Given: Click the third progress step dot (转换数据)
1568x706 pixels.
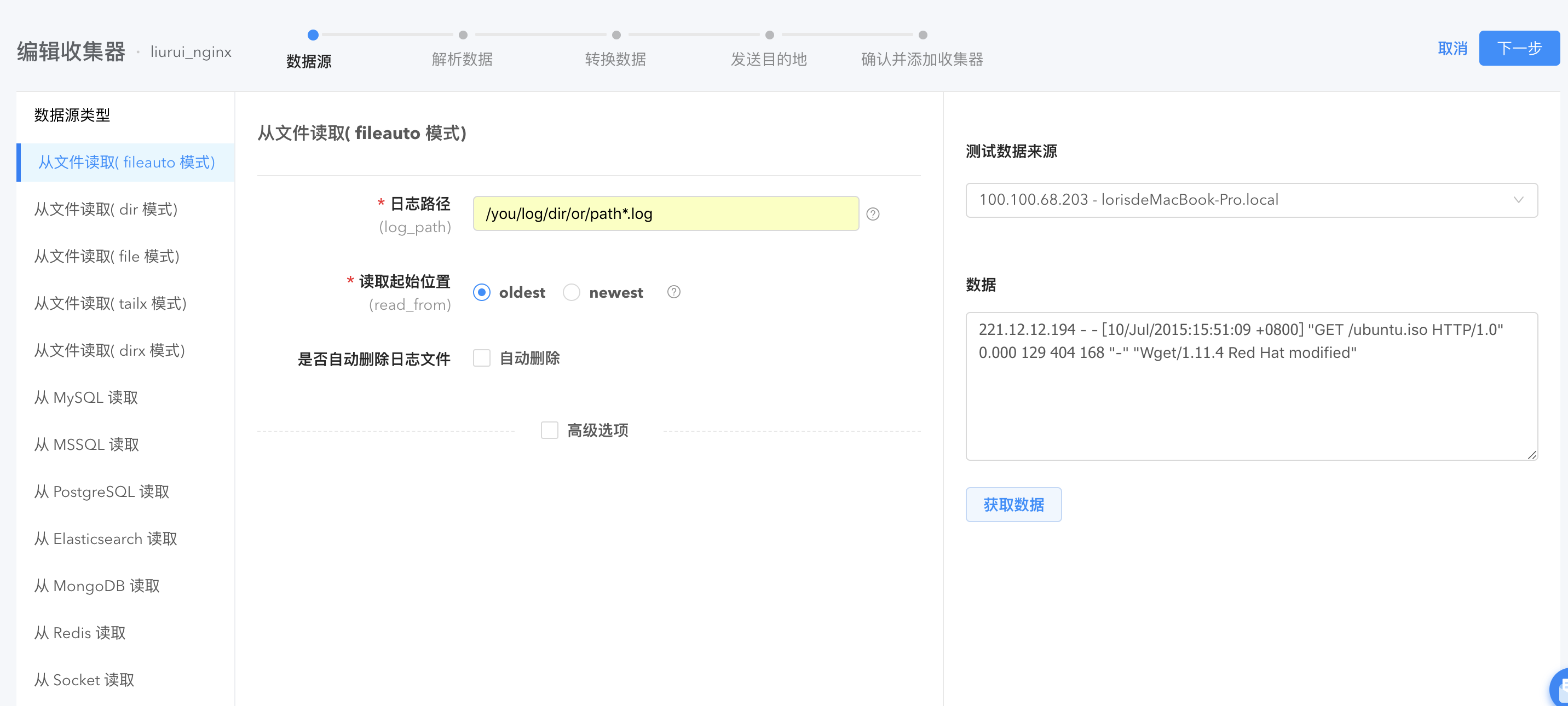Looking at the screenshot, I should click(x=616, y=34).
